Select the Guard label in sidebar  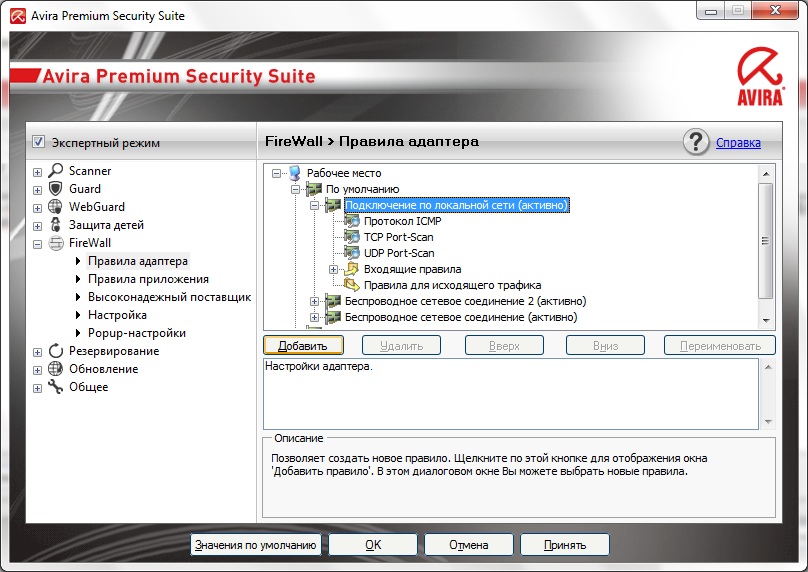[85, 189]
